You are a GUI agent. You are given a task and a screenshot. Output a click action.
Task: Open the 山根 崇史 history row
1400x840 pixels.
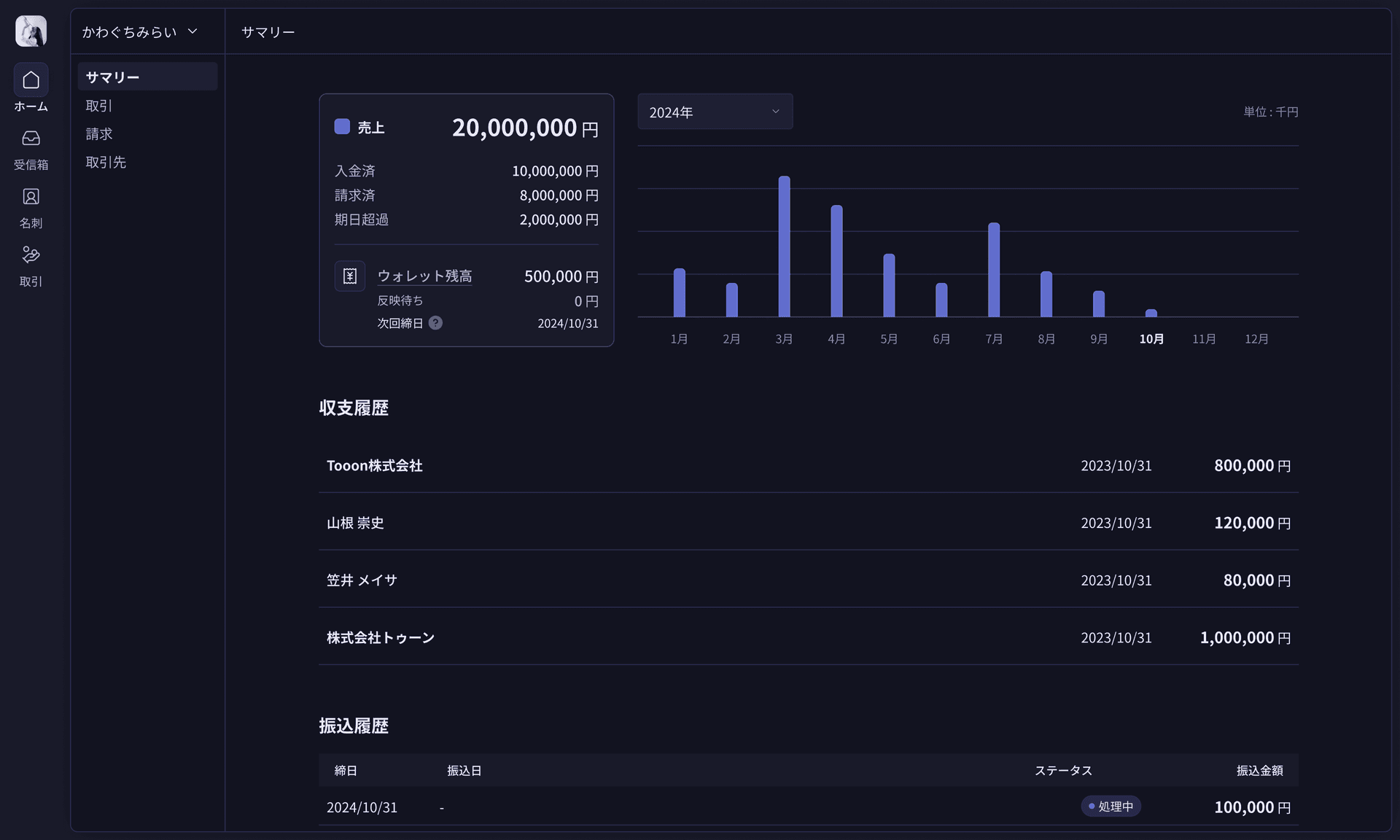809,523
